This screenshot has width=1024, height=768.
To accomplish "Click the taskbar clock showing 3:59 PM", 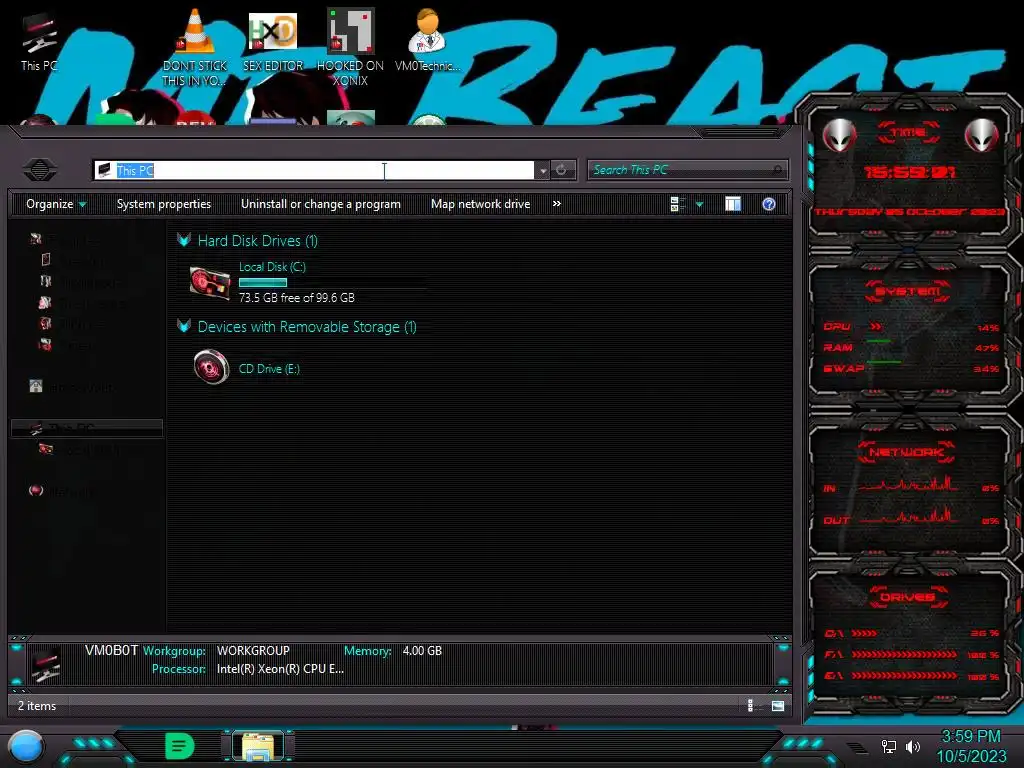I will pos(971,736).
